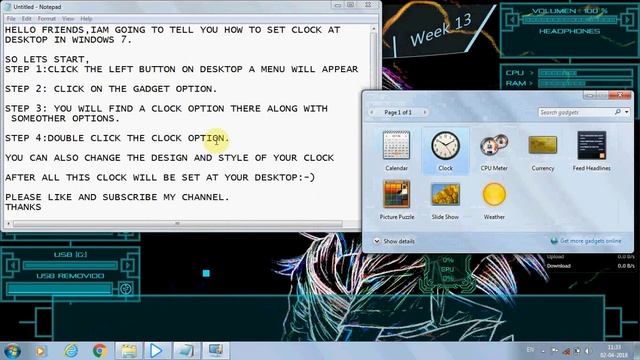The width and height of the screenshot is (640, 360).
Task: Select the Feed Headlines gadget
Action: [x=591, y=151]
